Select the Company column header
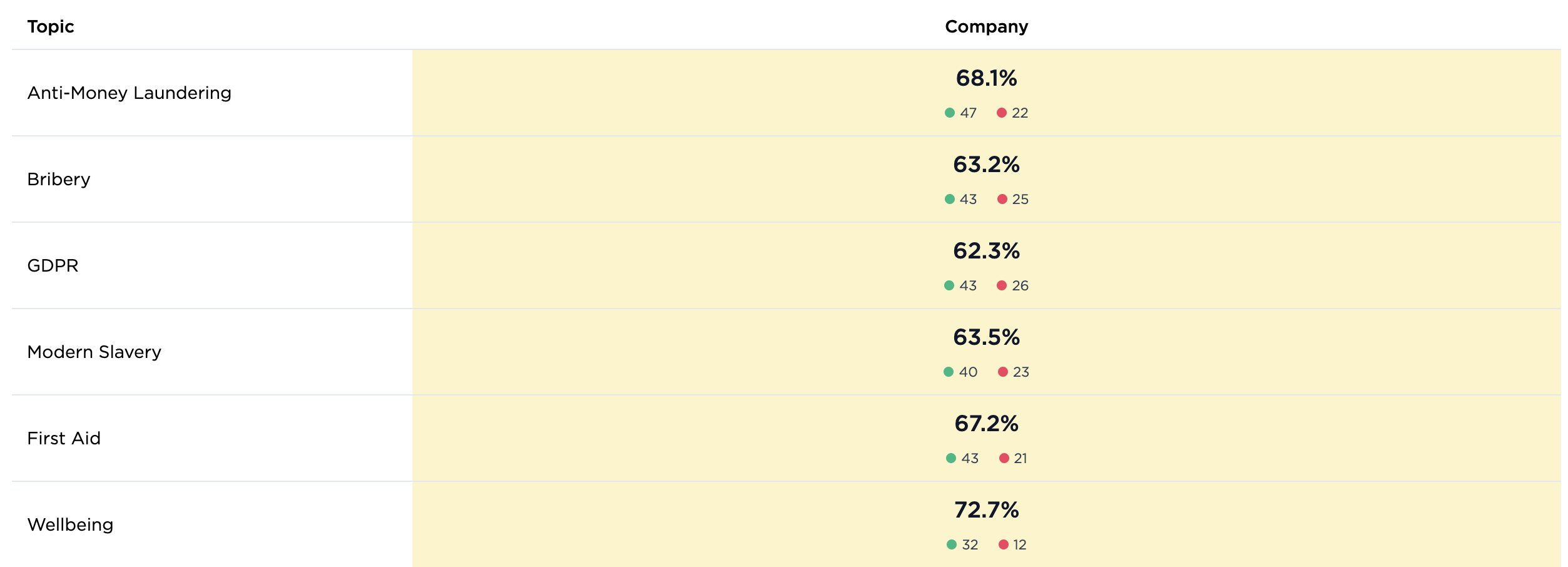The width and height of the screenshot is (1568, 567). pyautogui.click(x=986, y=26)
